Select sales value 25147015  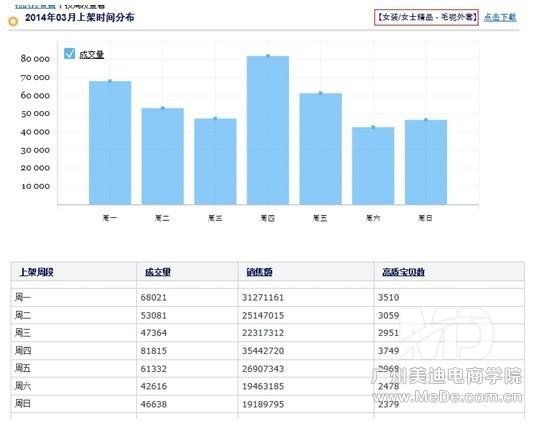263,315
